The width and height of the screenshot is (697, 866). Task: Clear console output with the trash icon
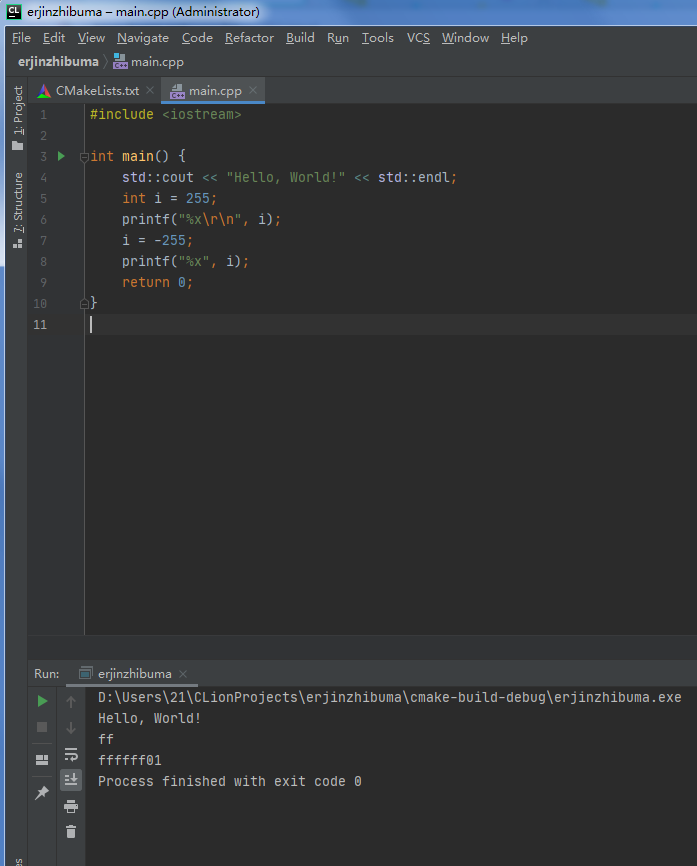(x=71, y=832)
